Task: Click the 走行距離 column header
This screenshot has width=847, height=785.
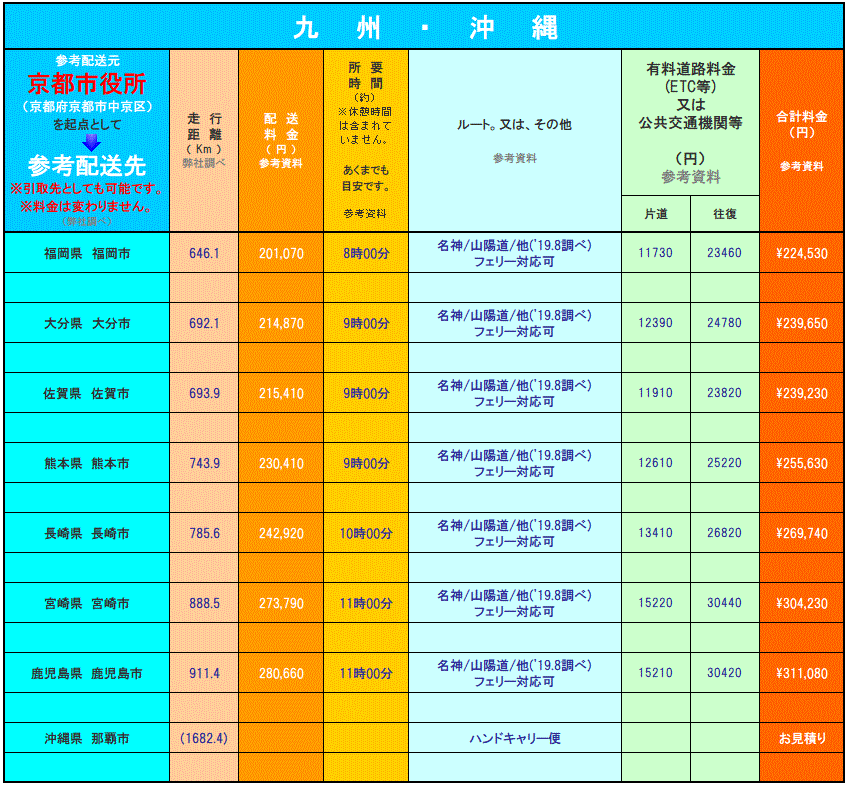Action: click(x=204, y=140)
